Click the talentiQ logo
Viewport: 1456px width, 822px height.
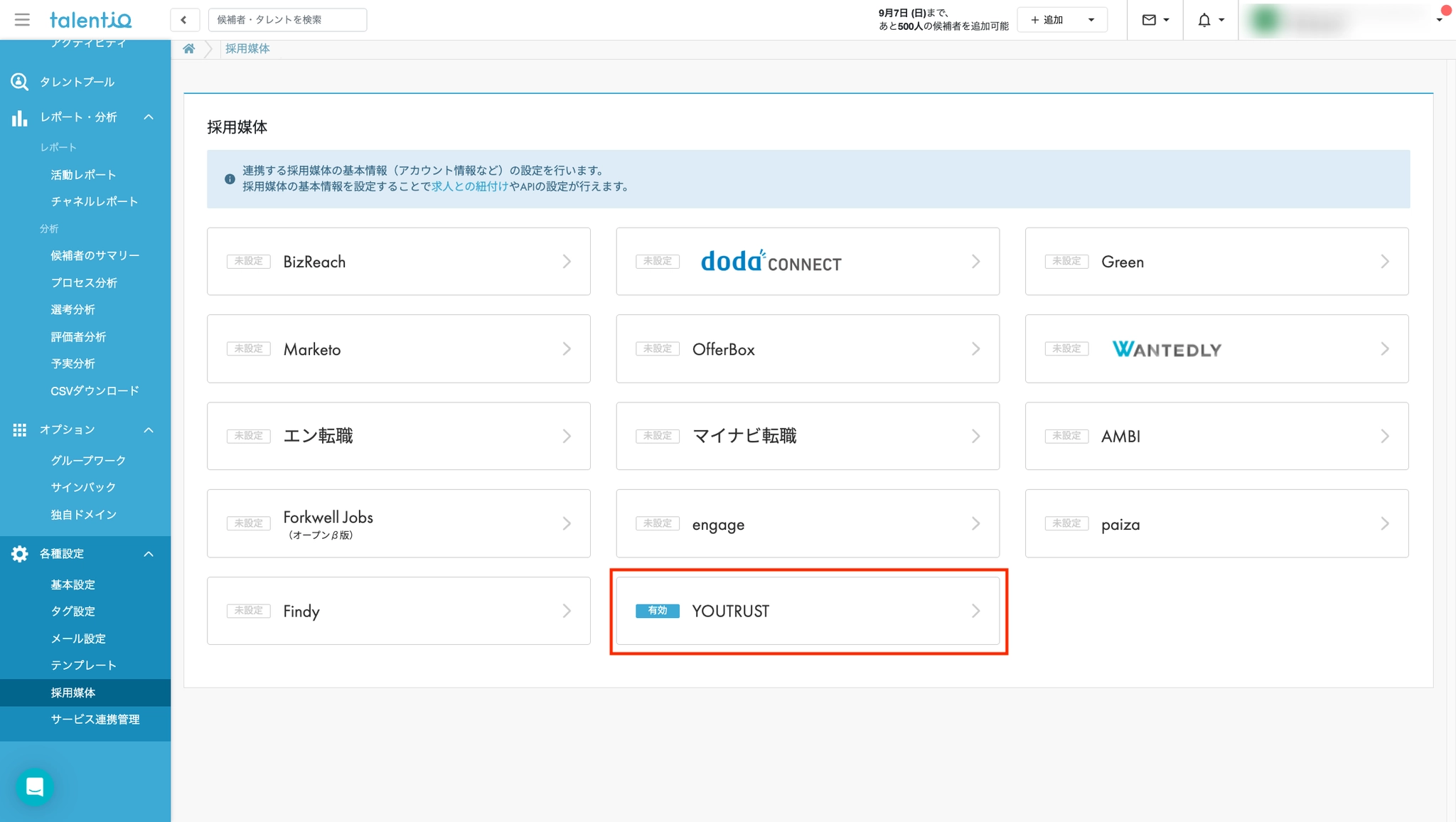(x=90, y=20)
